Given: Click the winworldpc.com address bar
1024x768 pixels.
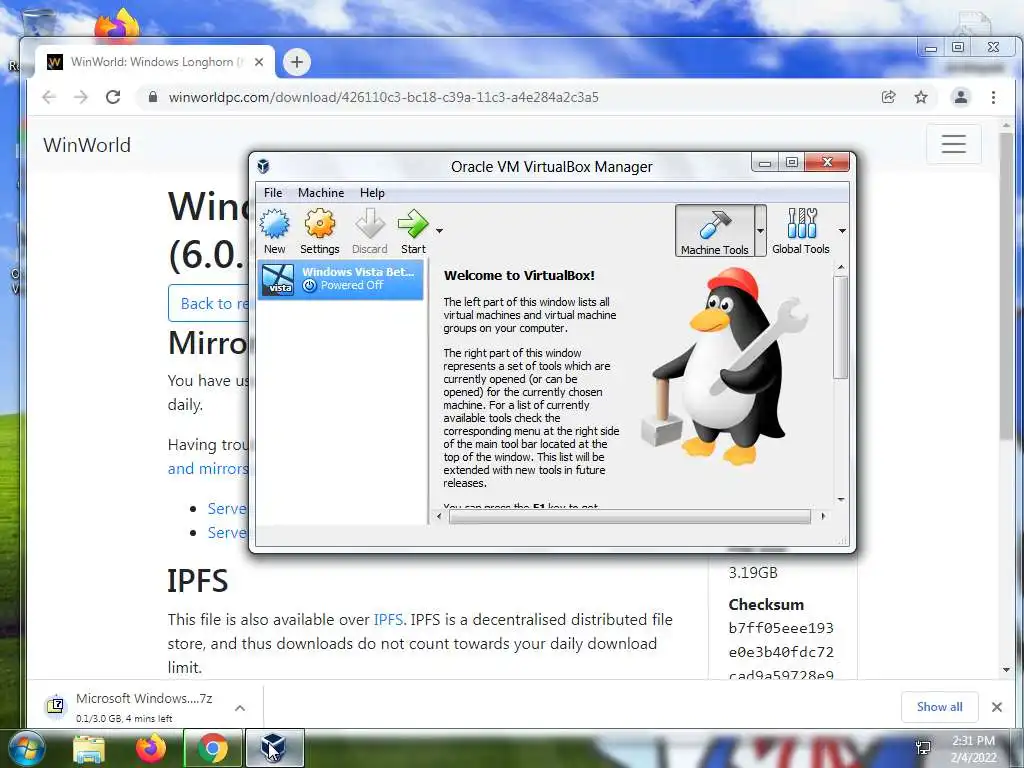Looking at the screenshot, I should tap(383, 97).
